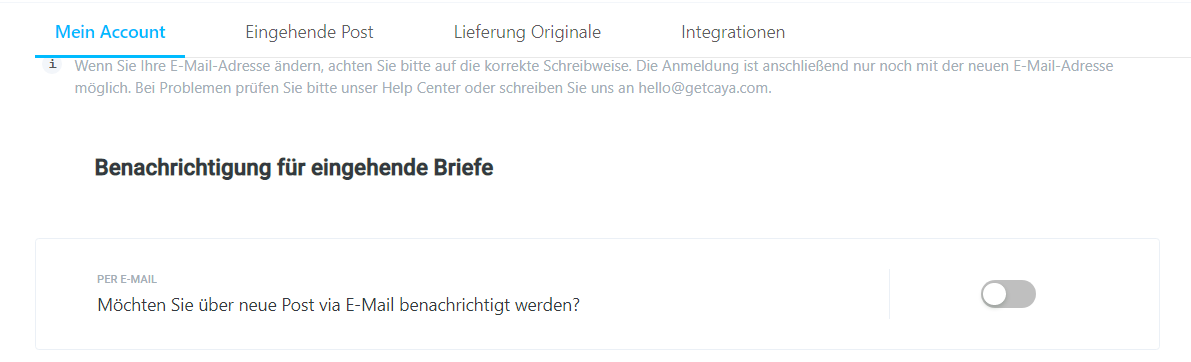This screenshot has height=362, width=1191.
Task: Click the white knob of the notification switch
Action: tap(995, 294)
